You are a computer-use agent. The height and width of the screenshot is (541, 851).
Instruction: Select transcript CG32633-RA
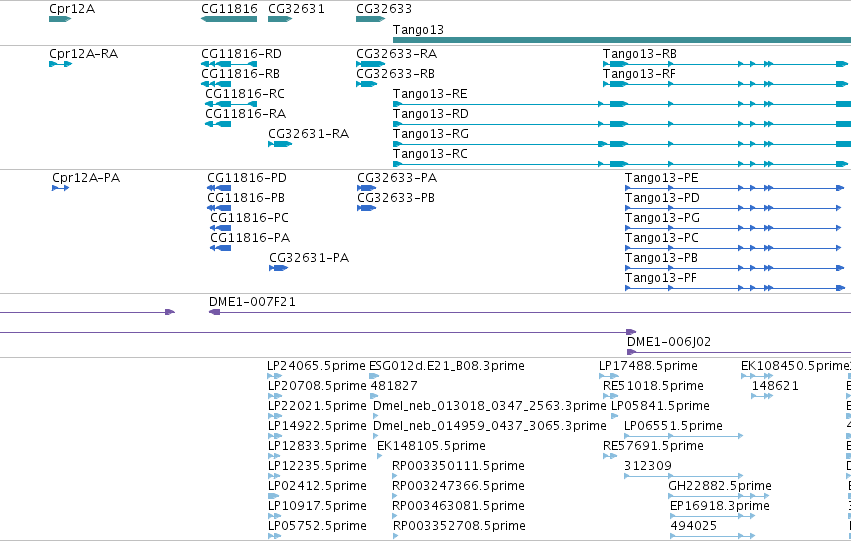[x=396, y=54]
